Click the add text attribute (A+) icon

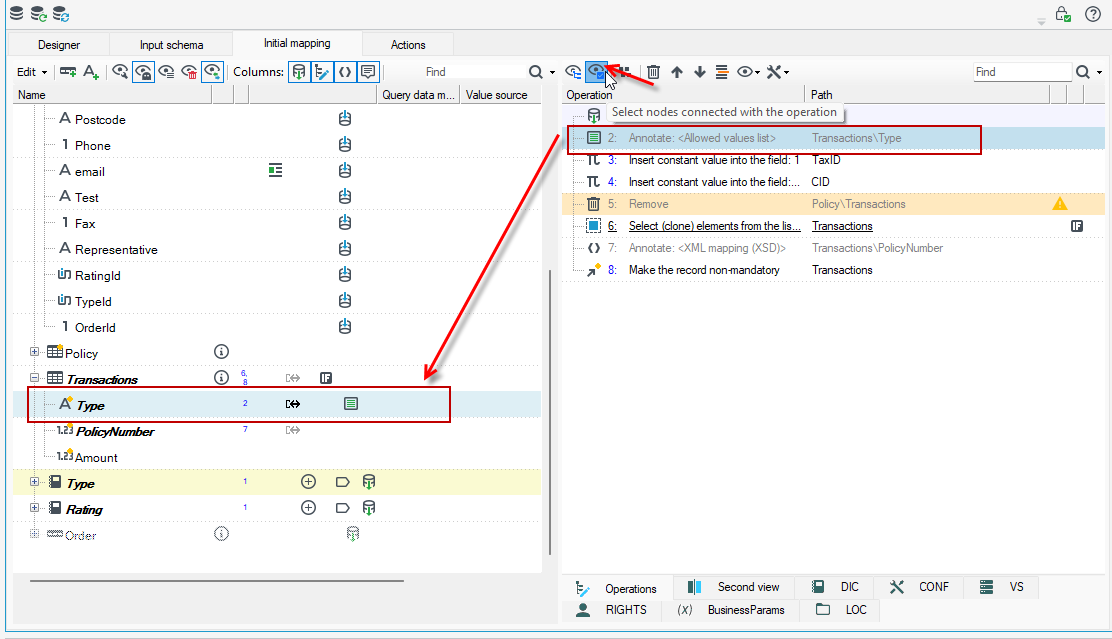tap(91, 72)
